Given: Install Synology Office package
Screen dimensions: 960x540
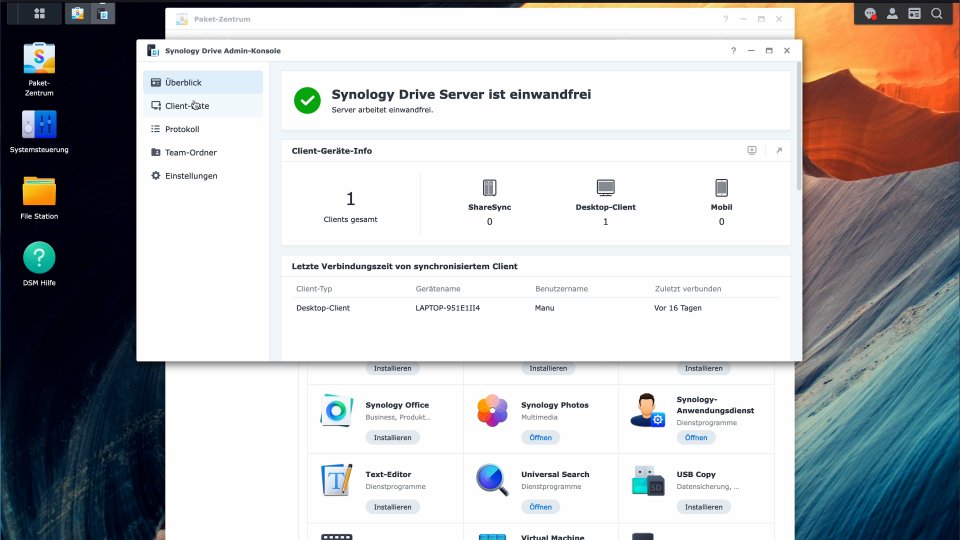Looking at the screenshot, I should coord(392,438).
